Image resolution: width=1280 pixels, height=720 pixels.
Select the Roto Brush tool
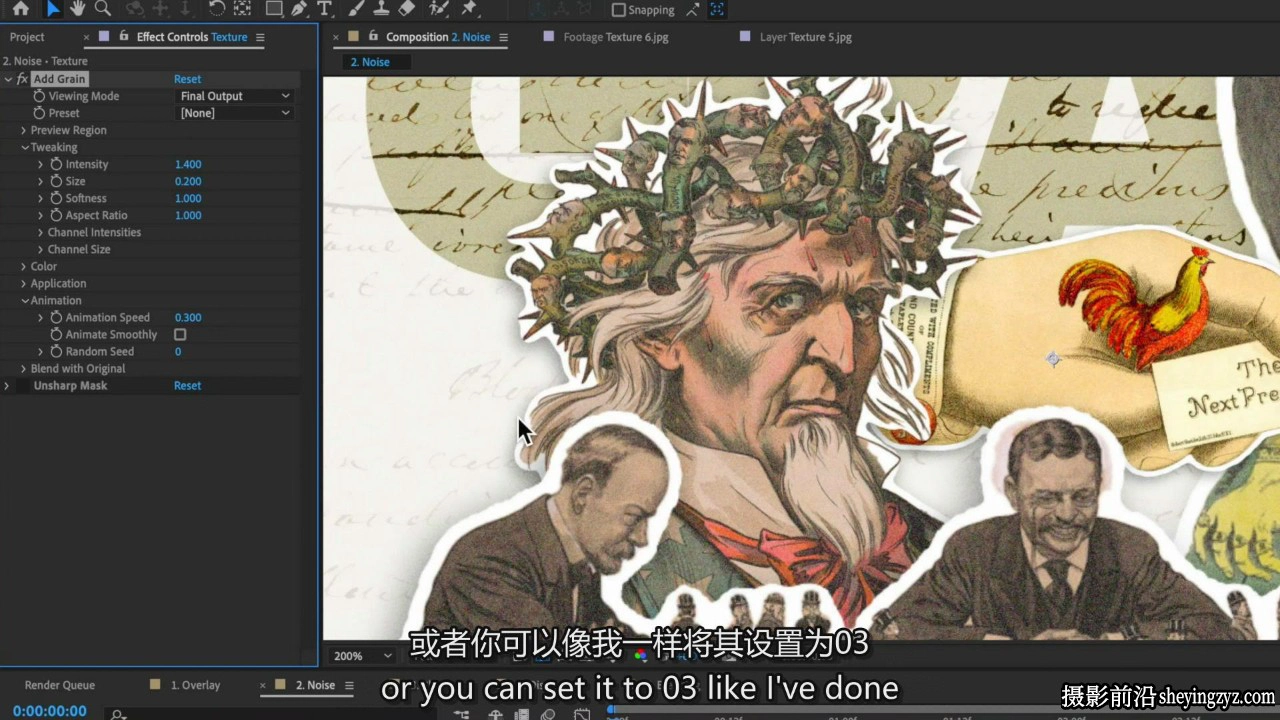[x=438, y=9]
